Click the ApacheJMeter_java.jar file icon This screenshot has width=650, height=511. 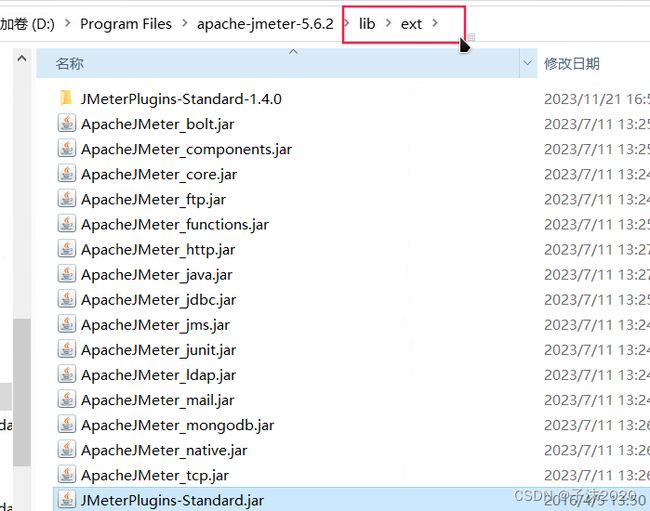coord(66,274)
